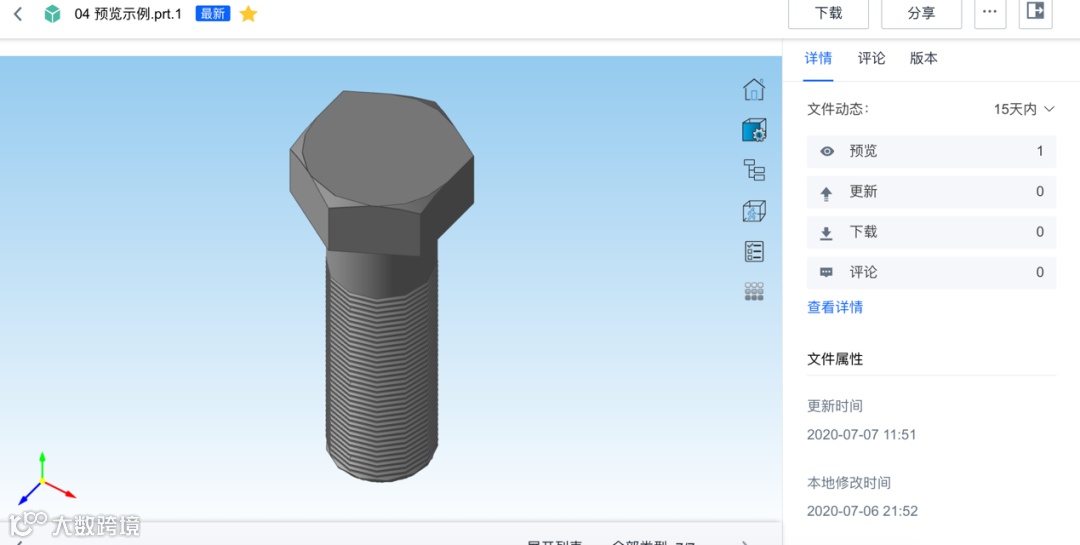This screenshot has width=1080, height=545.
Task: Switch to the 详情 tab
Action: (818, 59)
